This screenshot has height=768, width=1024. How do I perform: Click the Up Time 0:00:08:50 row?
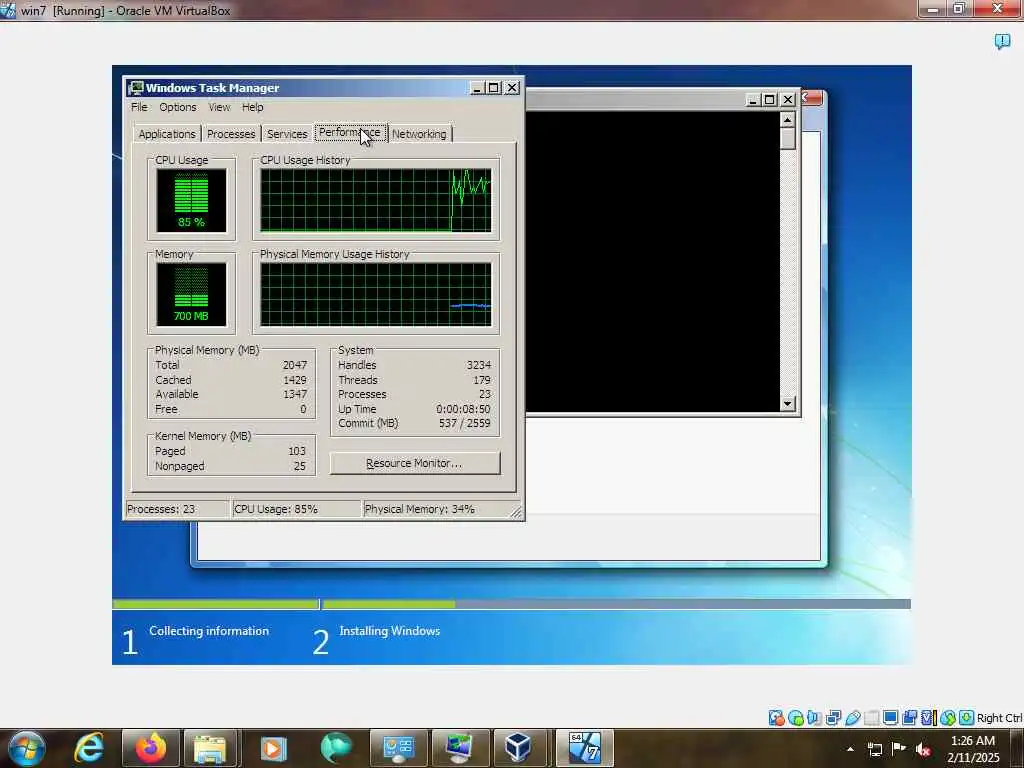(415, 409)
